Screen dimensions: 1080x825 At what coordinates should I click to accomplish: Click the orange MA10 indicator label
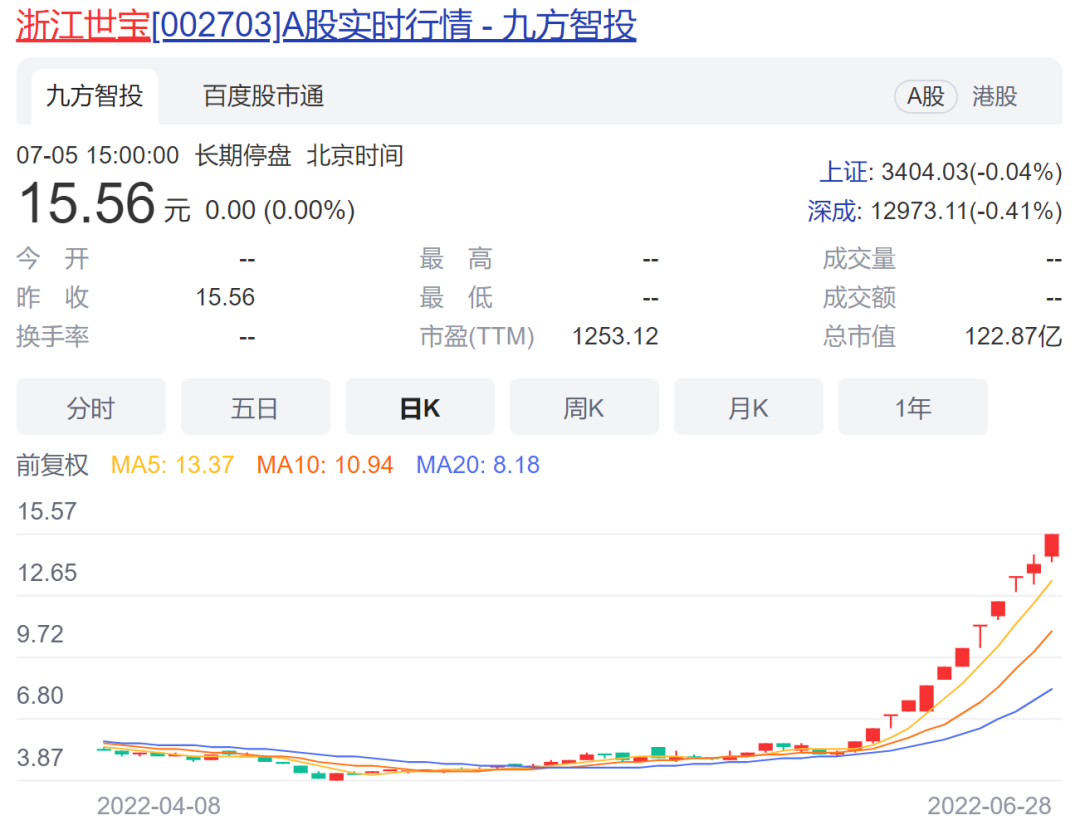pos(325,465)
